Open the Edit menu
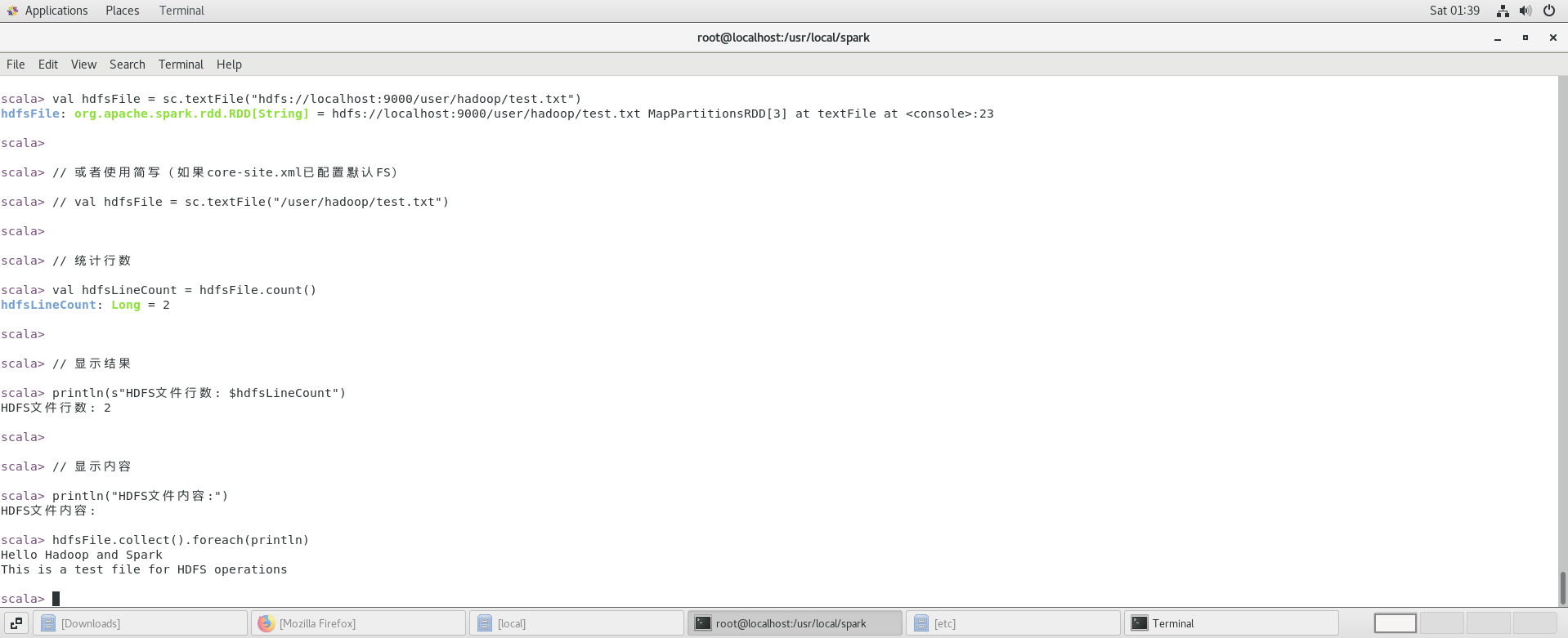The height and width of the screenshot is (638, 1568). point(48,65)
